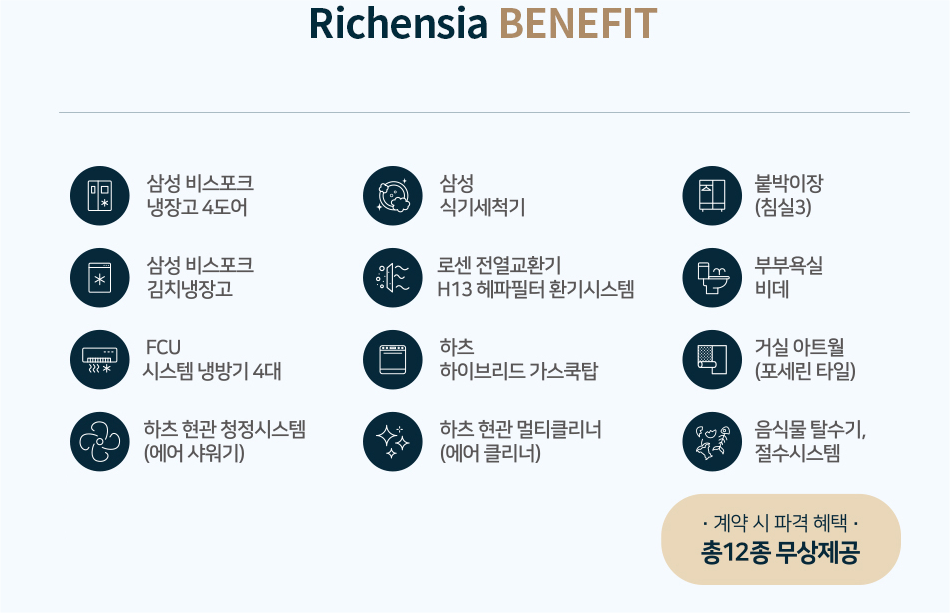Screen dimensions: 950x613
Task: Click the Haatz entrance air shower fan icon
Action: click(100, 442)
